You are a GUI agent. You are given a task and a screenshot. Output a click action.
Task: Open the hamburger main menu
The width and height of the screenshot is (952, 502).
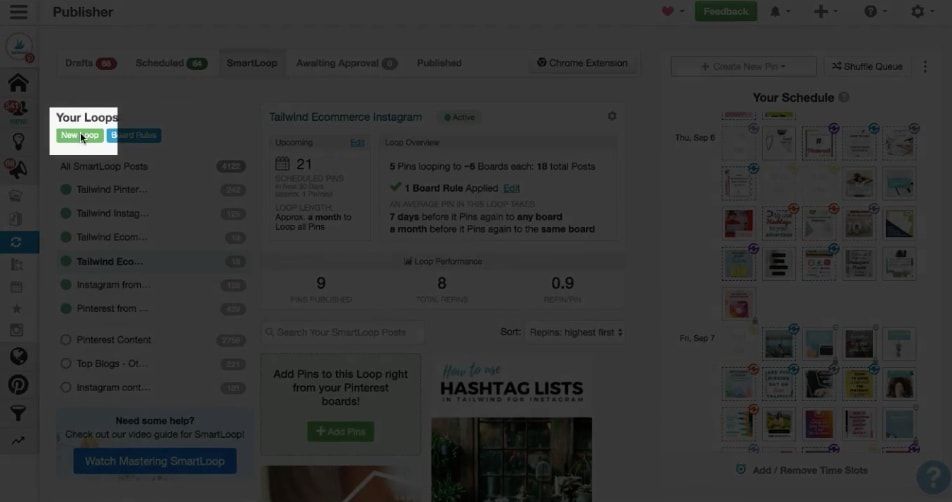pyautogui.click(x=18, y=12)
